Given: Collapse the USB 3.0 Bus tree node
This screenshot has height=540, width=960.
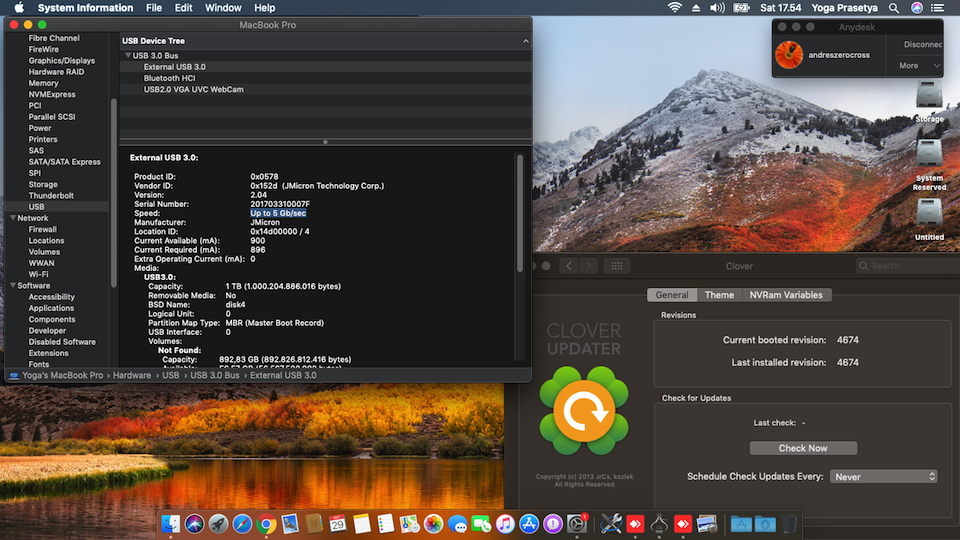Looking at the screenshot, I should 127,55.
